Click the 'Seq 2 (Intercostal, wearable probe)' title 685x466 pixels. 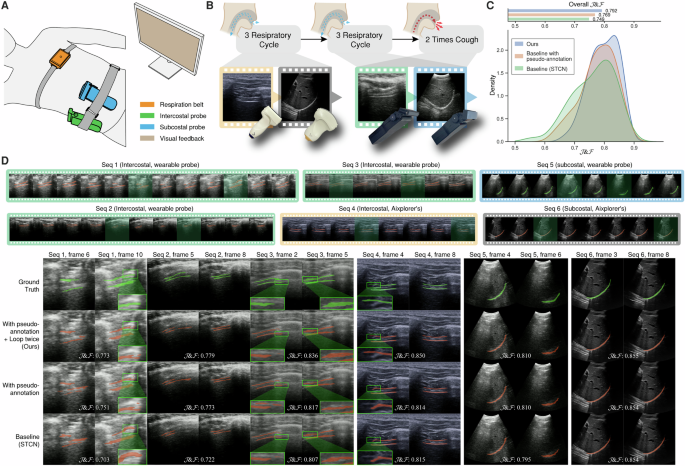click(x=144, y=209)
